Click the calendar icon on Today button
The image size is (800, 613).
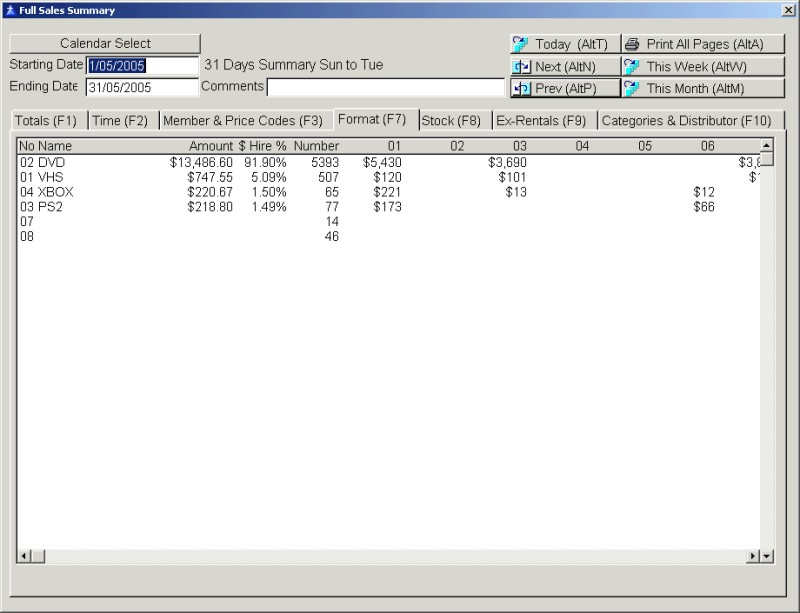[x=520, y=44]
